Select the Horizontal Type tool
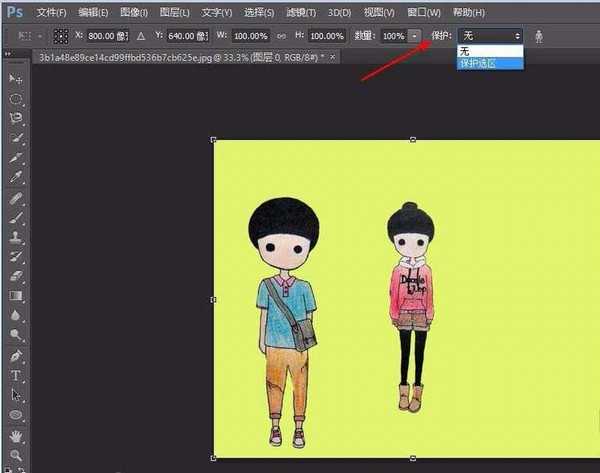The image size is (600, 473). (16, 376)
